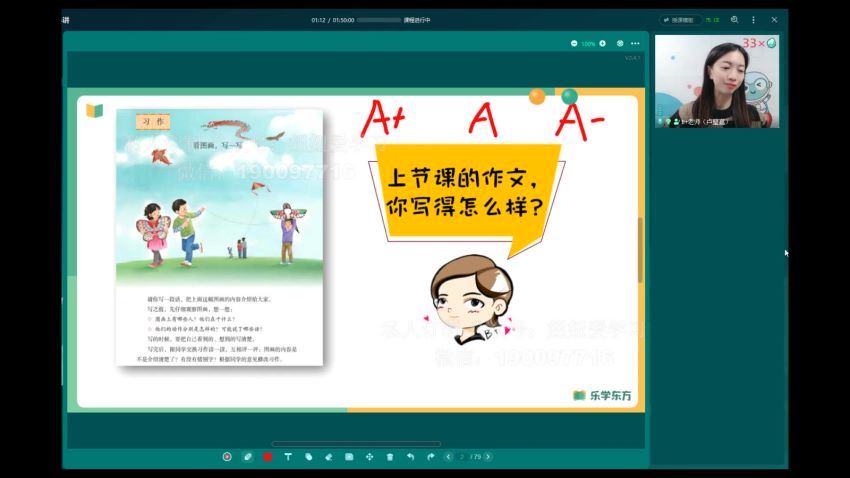This screenshot has width=850, height=478.
Task: Click the 01:12 / 01:50:00 timer text
Action: tap(332, 20)
